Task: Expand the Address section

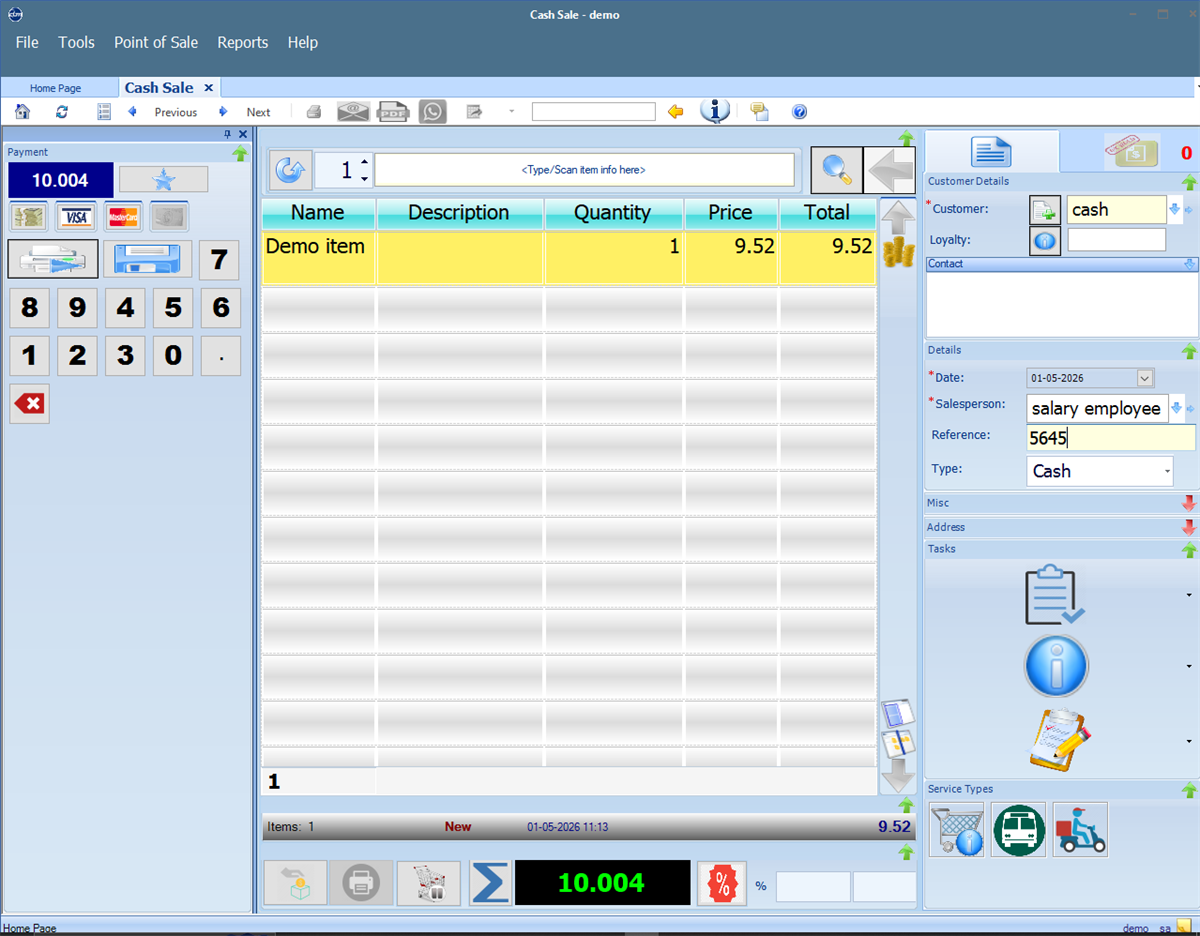Action: (1189, 527)
